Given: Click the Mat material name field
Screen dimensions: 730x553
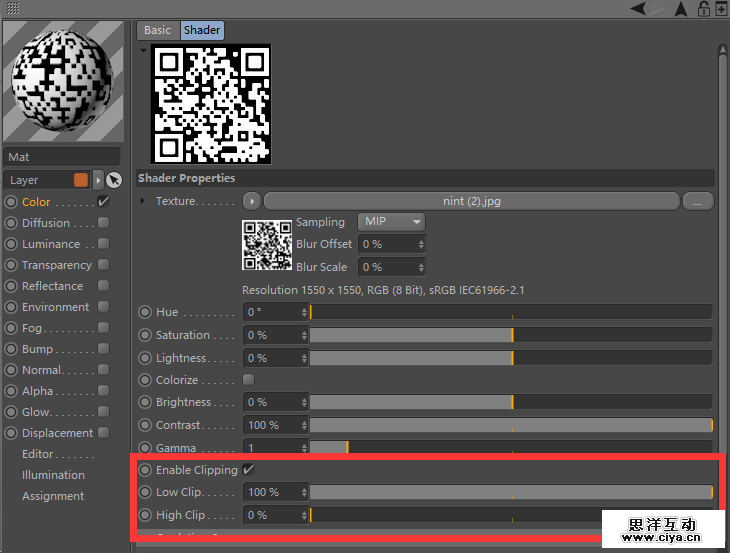Looking at the screenshot, I should (x=62, y=157).
